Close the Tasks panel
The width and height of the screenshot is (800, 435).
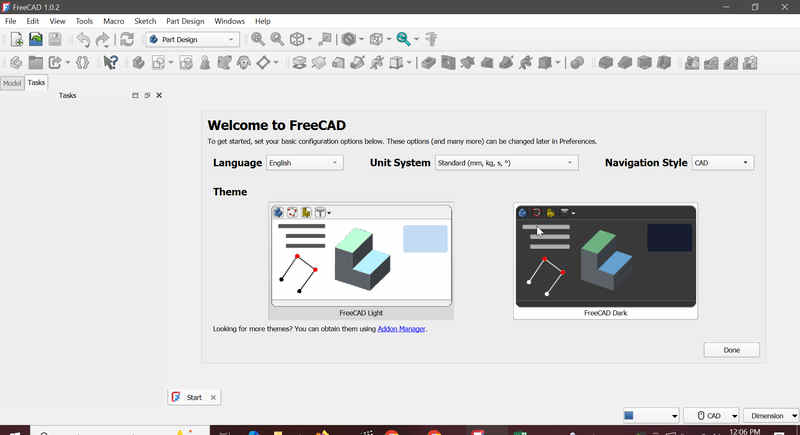[159, 95]
